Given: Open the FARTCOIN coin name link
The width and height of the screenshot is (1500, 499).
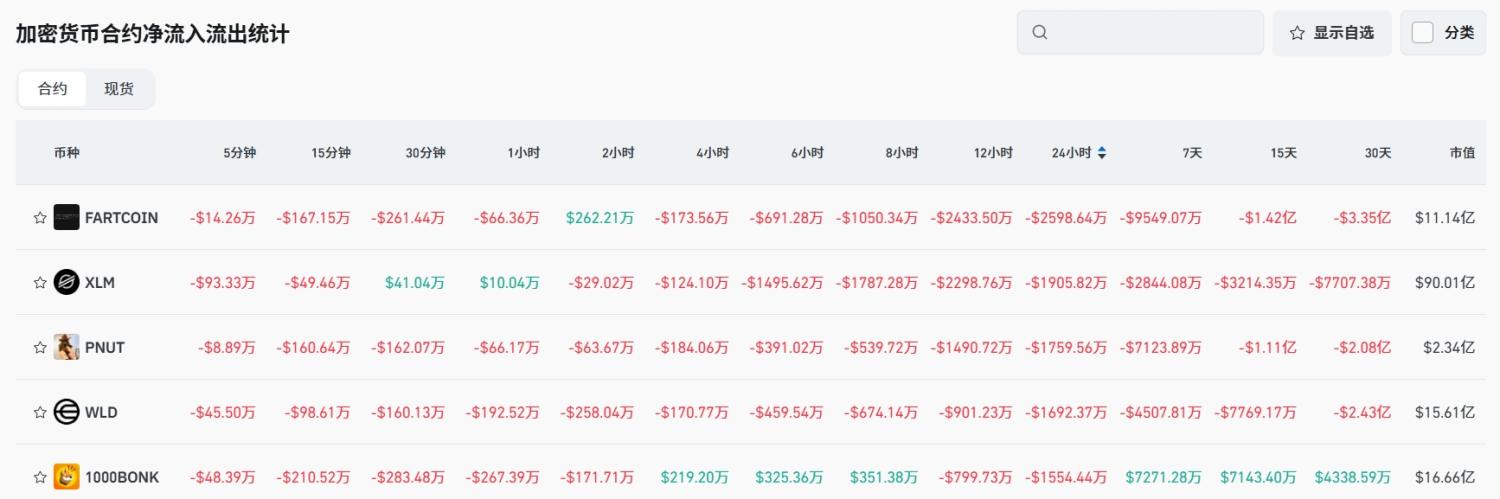Looking at the screenshot, I should (121, 217).
